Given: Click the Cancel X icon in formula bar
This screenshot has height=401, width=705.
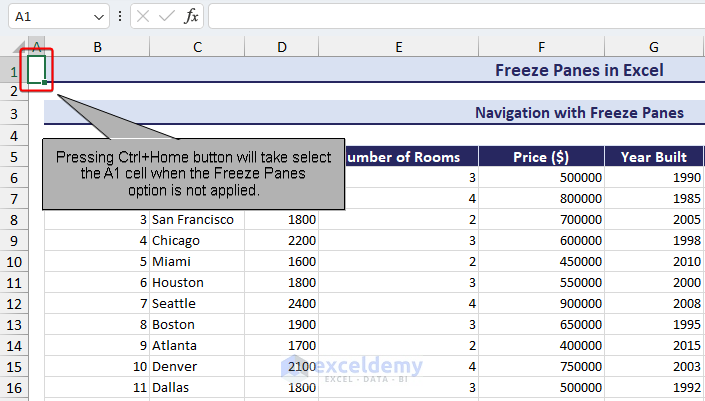Looking at the screenshot, I should [x=143, y=17].
